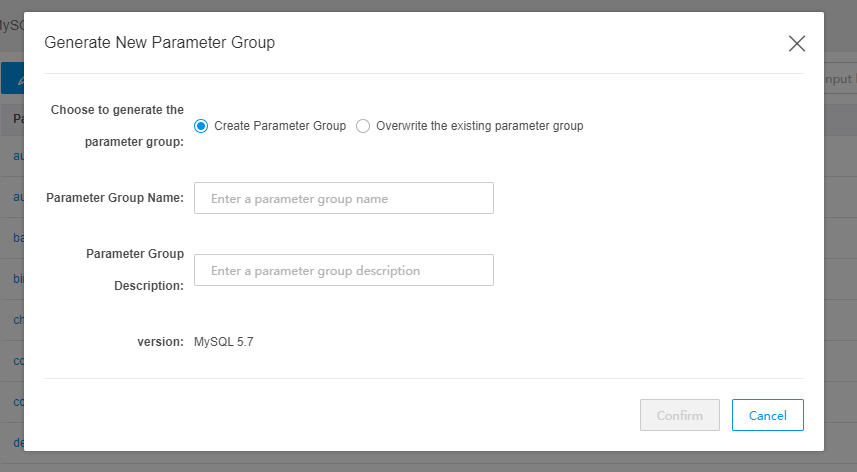The height and width of the screenshot is (472, 857).
Task: Choose Overwrite the existing parameter group
Action: (x=363, y=126)
